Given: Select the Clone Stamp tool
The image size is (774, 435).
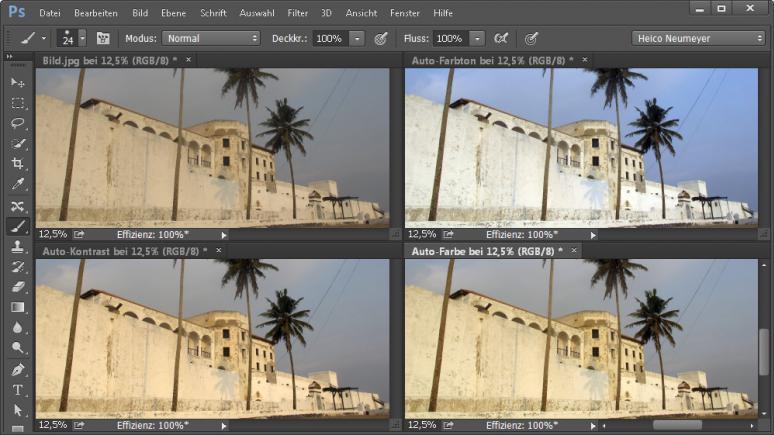Looking at the screenshot, I should [x=17, y=246].
